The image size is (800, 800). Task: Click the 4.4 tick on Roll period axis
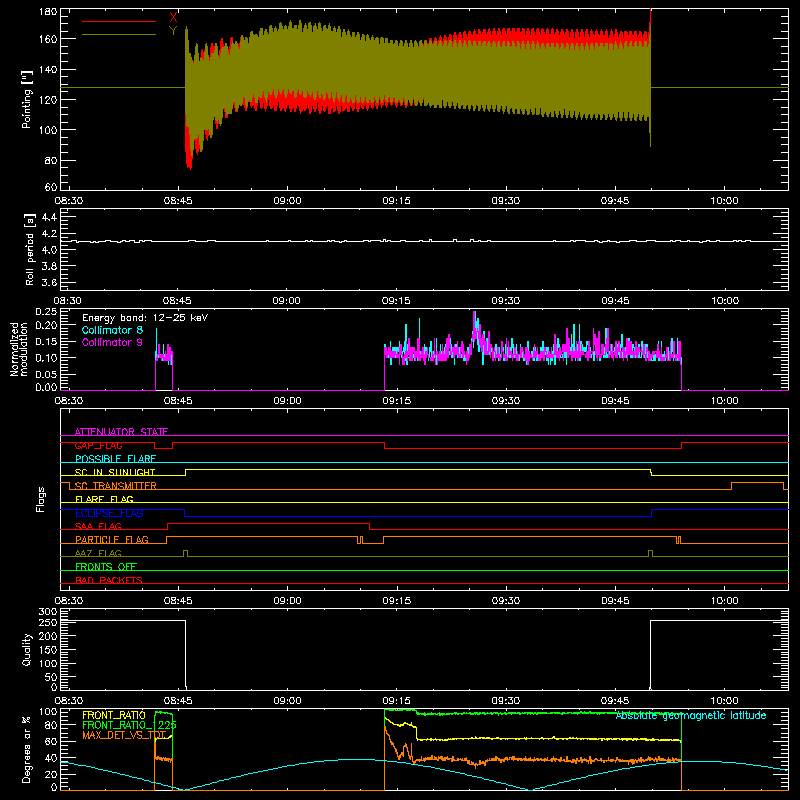tap(49, 217)
